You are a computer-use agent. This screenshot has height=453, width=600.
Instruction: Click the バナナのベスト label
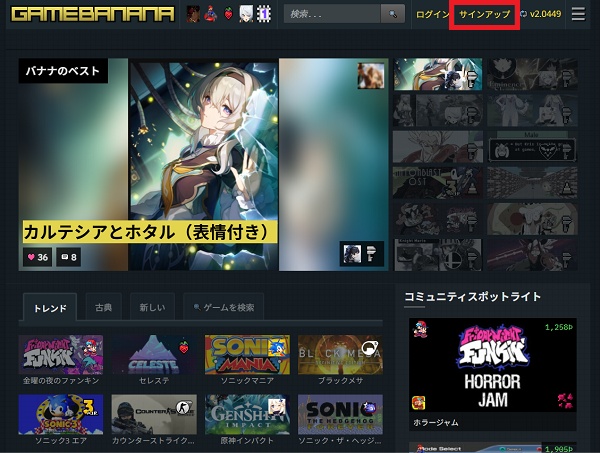[63, 71]
